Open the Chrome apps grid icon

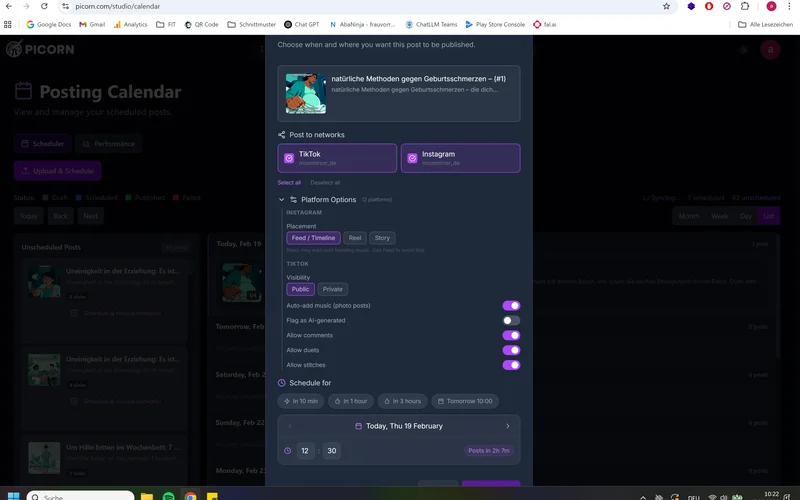[9, 24]
